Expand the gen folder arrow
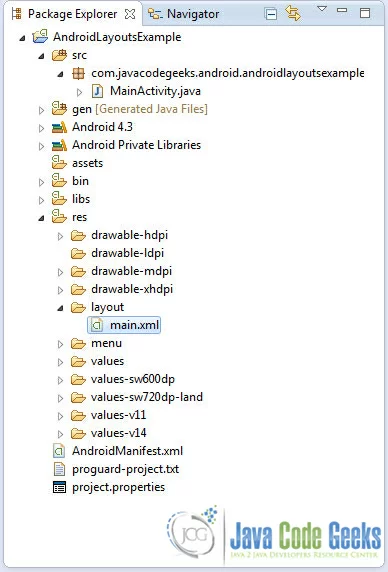Viewport: 388px width, 572px height. pos(42,110)
